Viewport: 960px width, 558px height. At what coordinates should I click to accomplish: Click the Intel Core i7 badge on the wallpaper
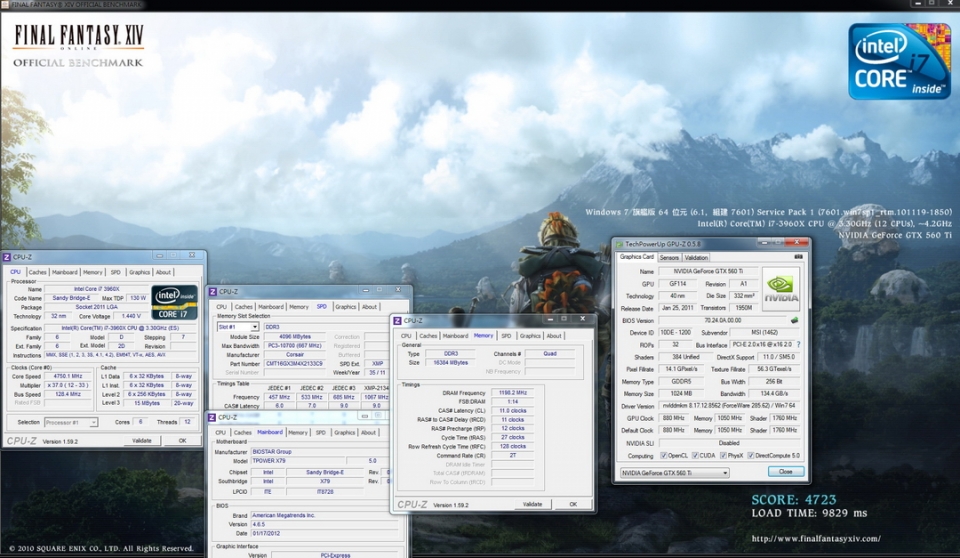(899, 62)
